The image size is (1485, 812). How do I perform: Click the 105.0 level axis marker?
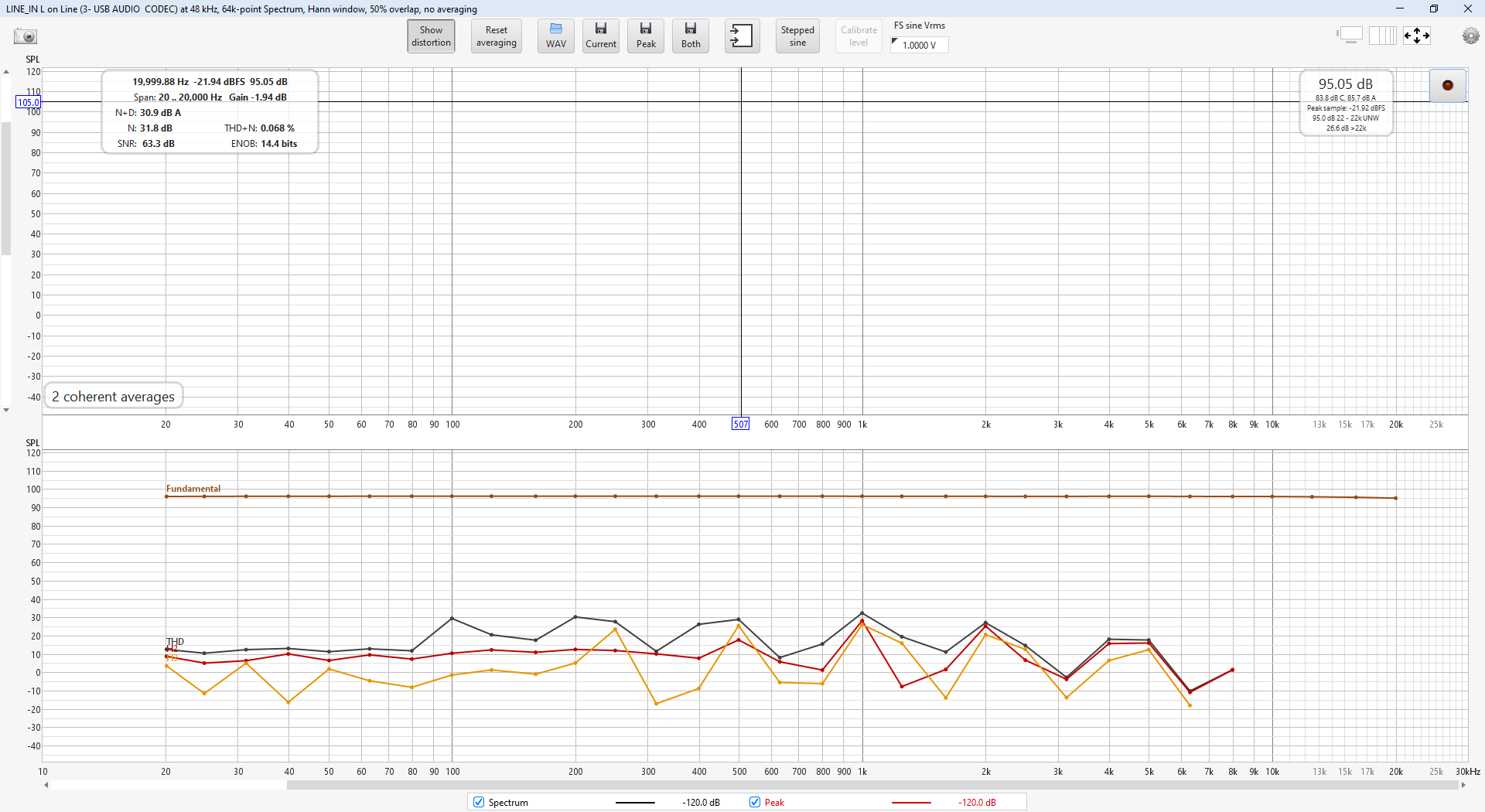[x=29, y=102]
